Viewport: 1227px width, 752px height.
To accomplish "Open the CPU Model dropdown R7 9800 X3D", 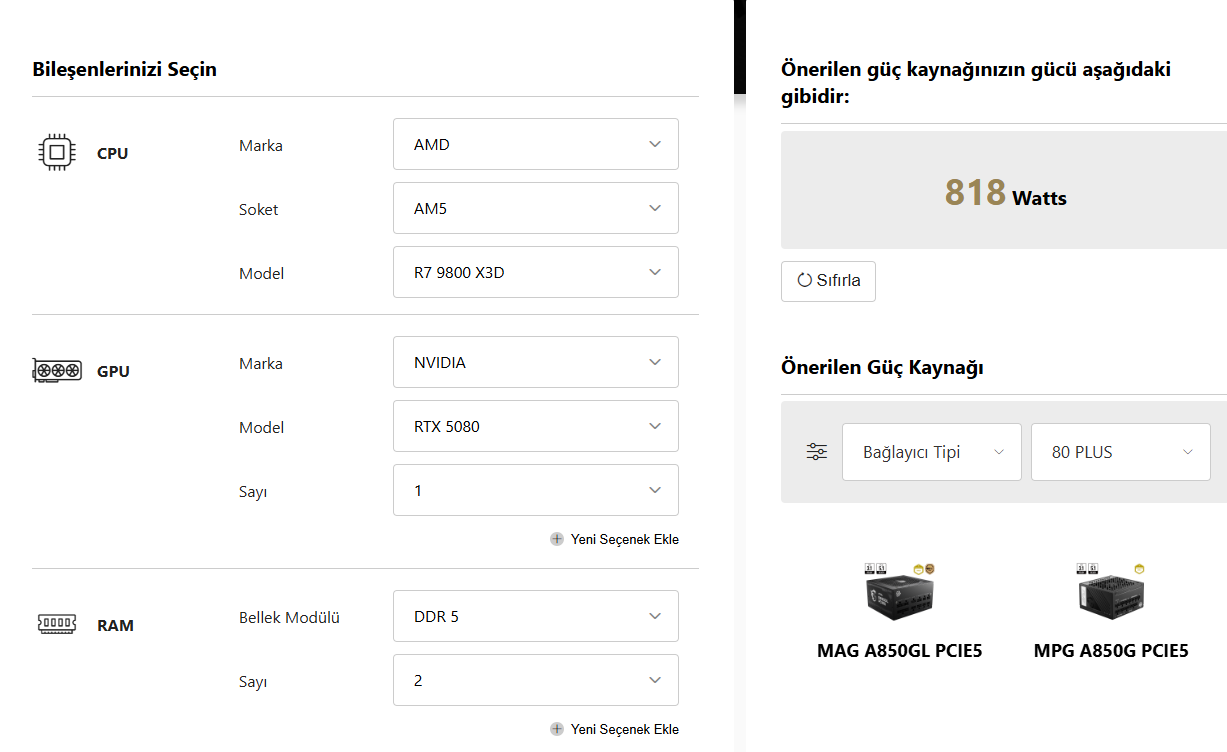I will (536, 272).
